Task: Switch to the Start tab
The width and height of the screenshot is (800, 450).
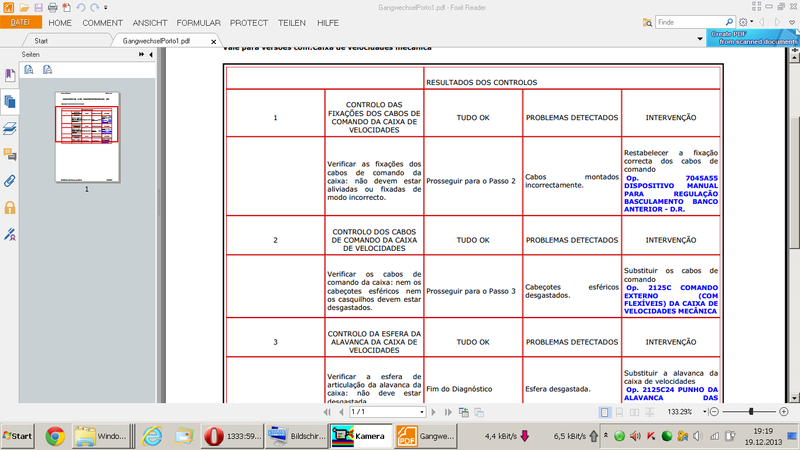Action: click(x=41, y=41)
